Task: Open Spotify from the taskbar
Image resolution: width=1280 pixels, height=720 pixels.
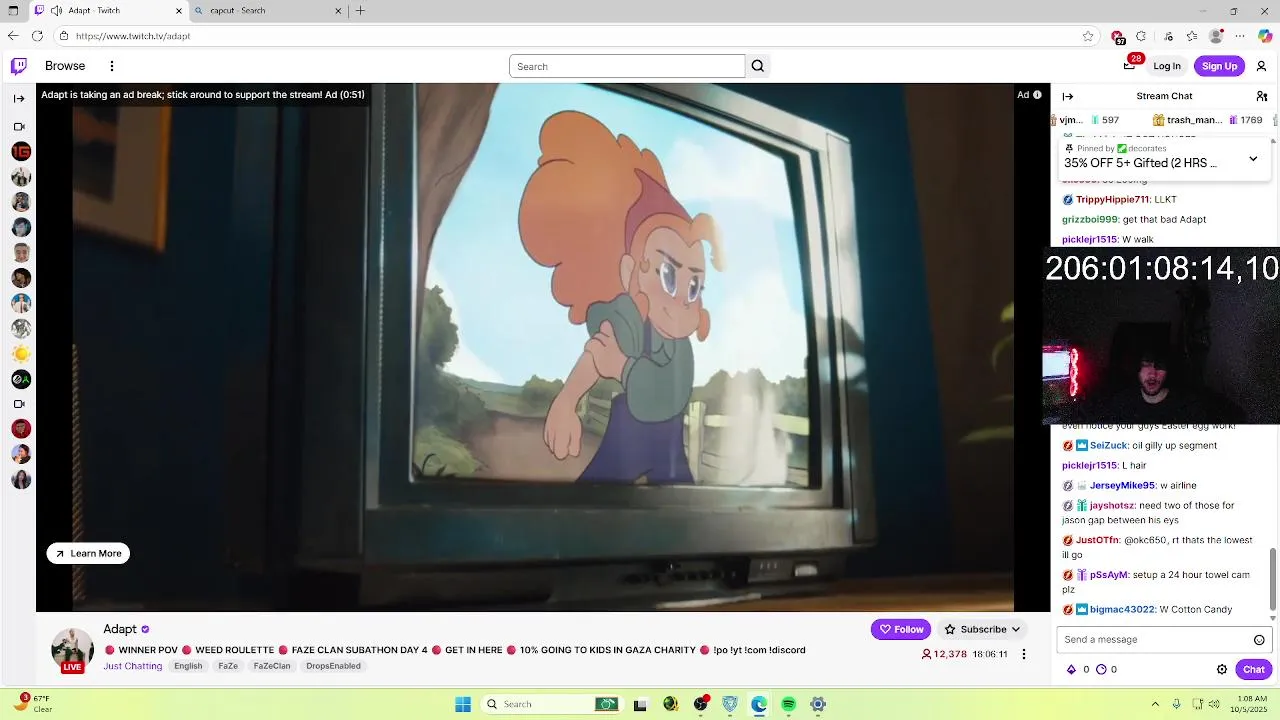Action: [788, 704]
